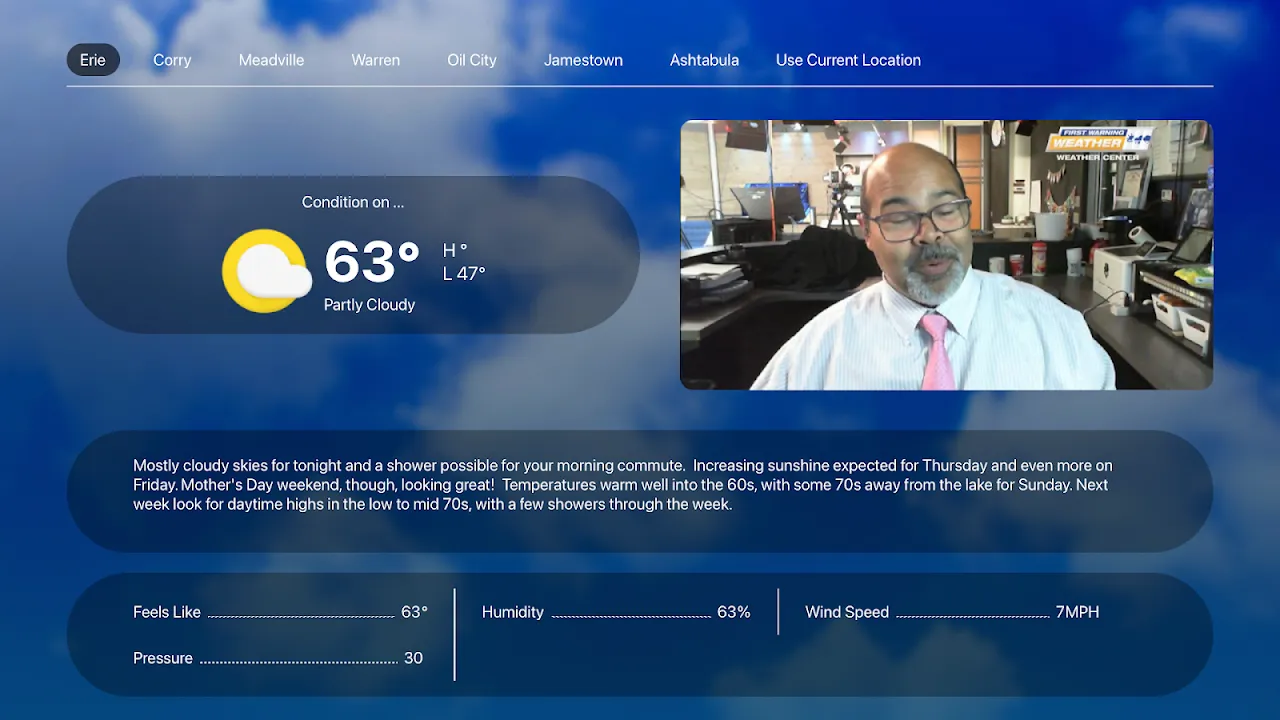Switch to the Corry location tab
This screenshot has width=1280, height=720.
pyautogui.click(x=172, y=60)
